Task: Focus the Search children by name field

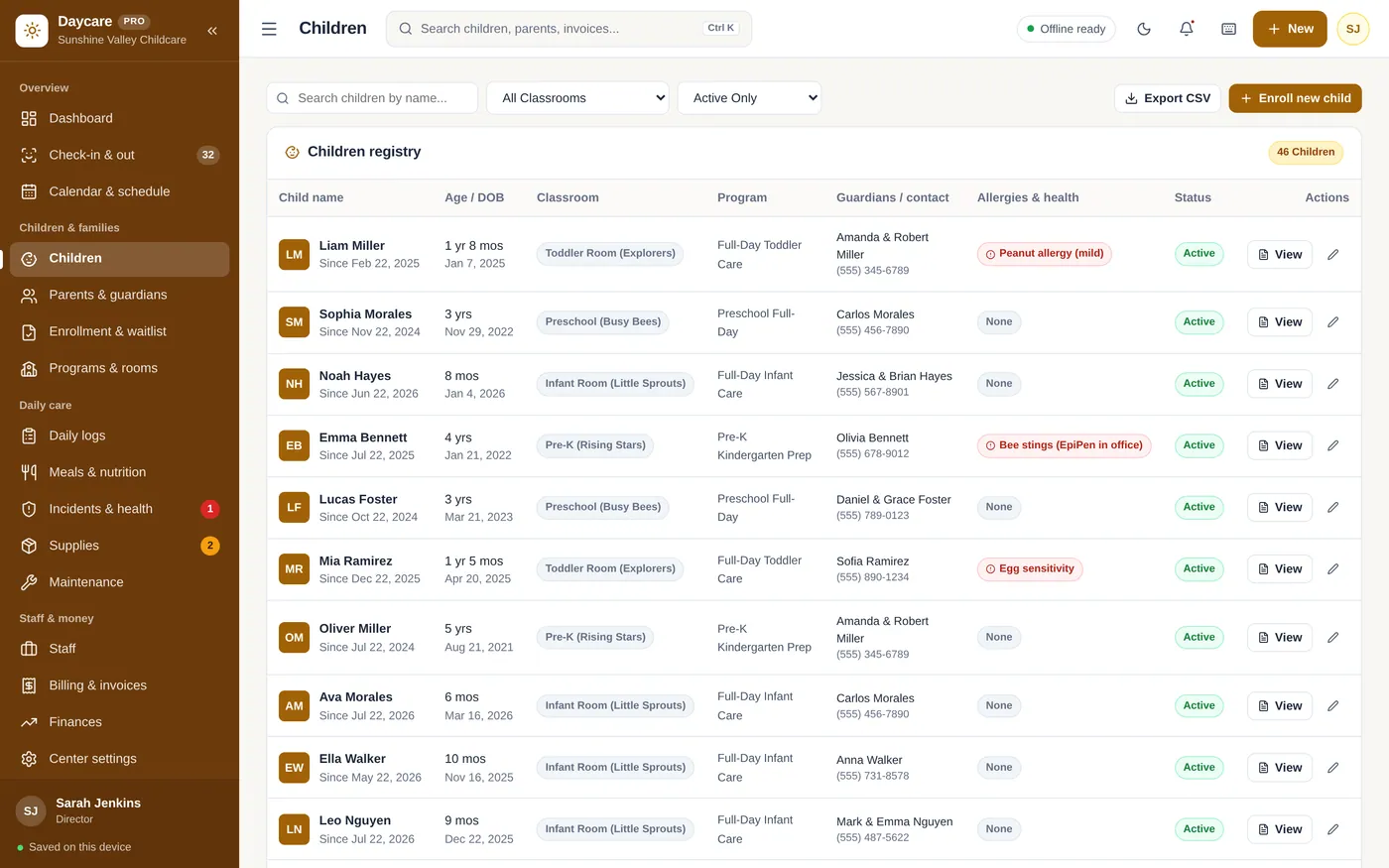Action: click(372, 98)
